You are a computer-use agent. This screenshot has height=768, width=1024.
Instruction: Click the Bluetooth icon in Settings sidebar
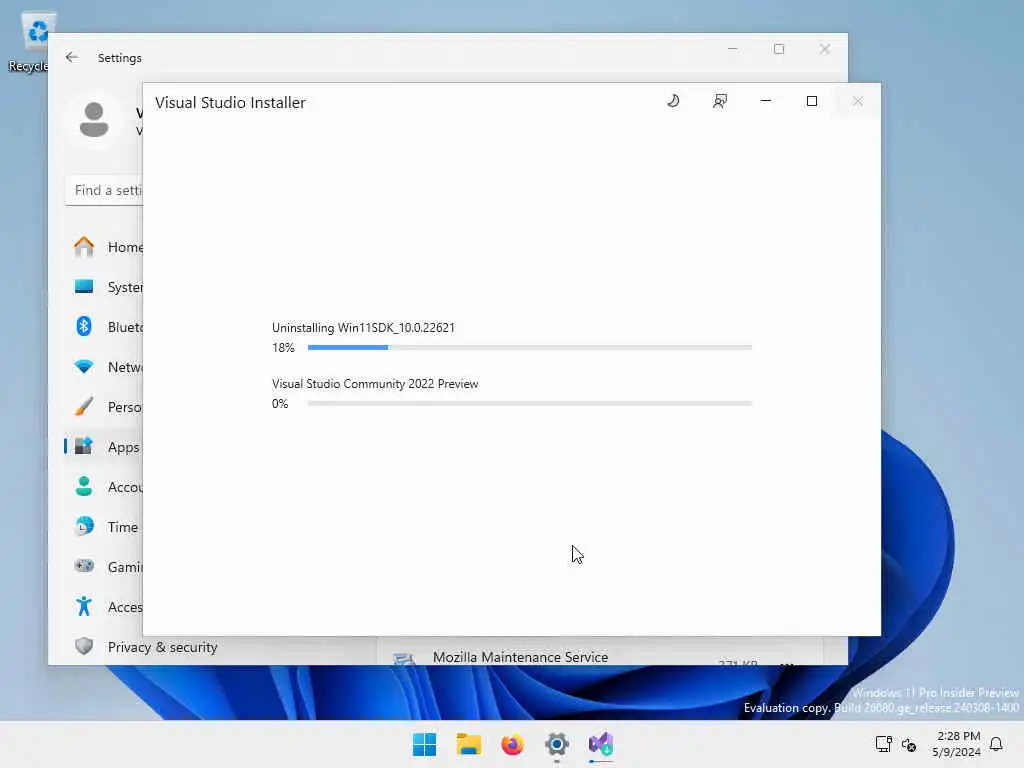pos(84,326)
